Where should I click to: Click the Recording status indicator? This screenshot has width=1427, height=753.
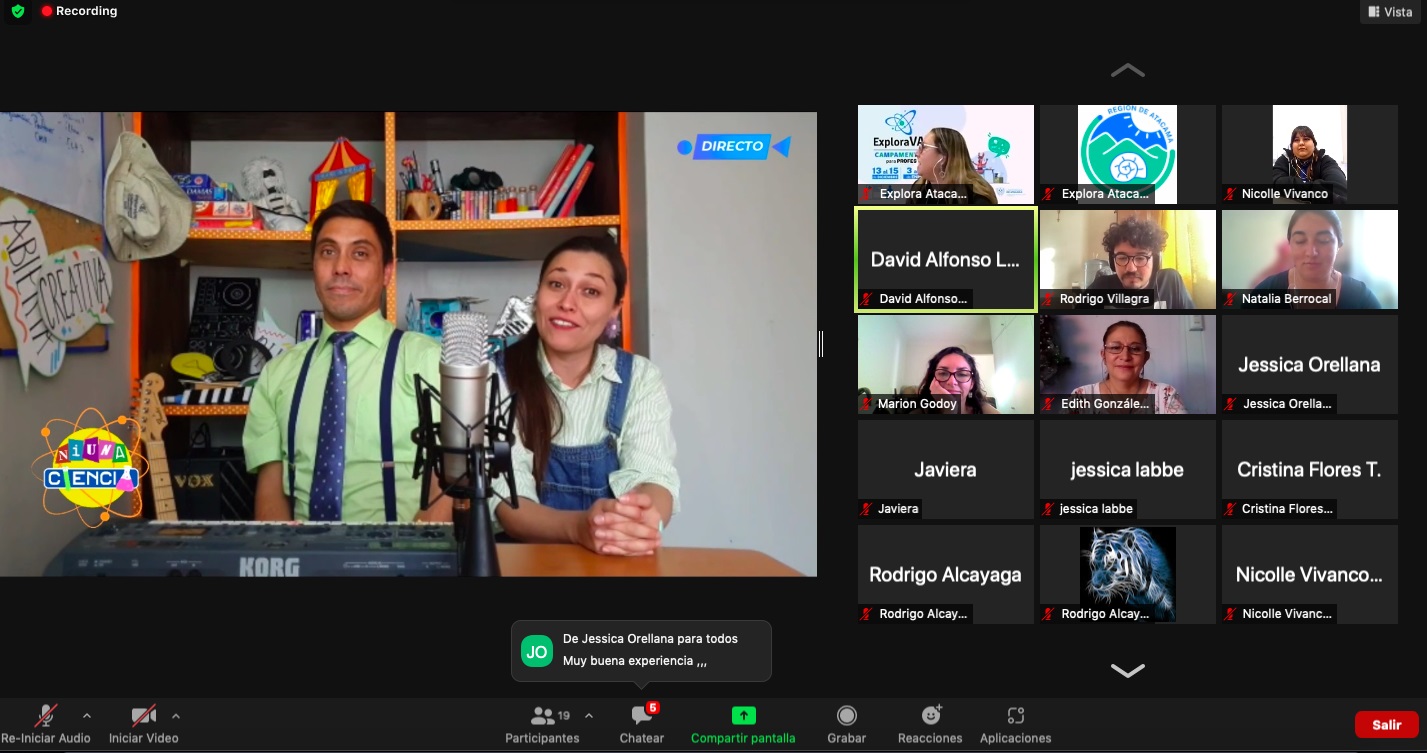click(x=79, y=11)
